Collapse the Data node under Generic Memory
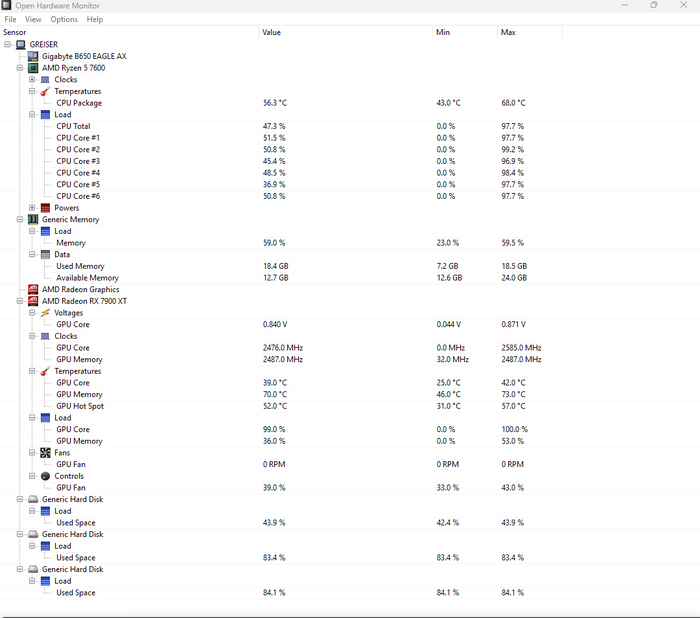The width and height of the screenshot is (700, 618). 32,254
